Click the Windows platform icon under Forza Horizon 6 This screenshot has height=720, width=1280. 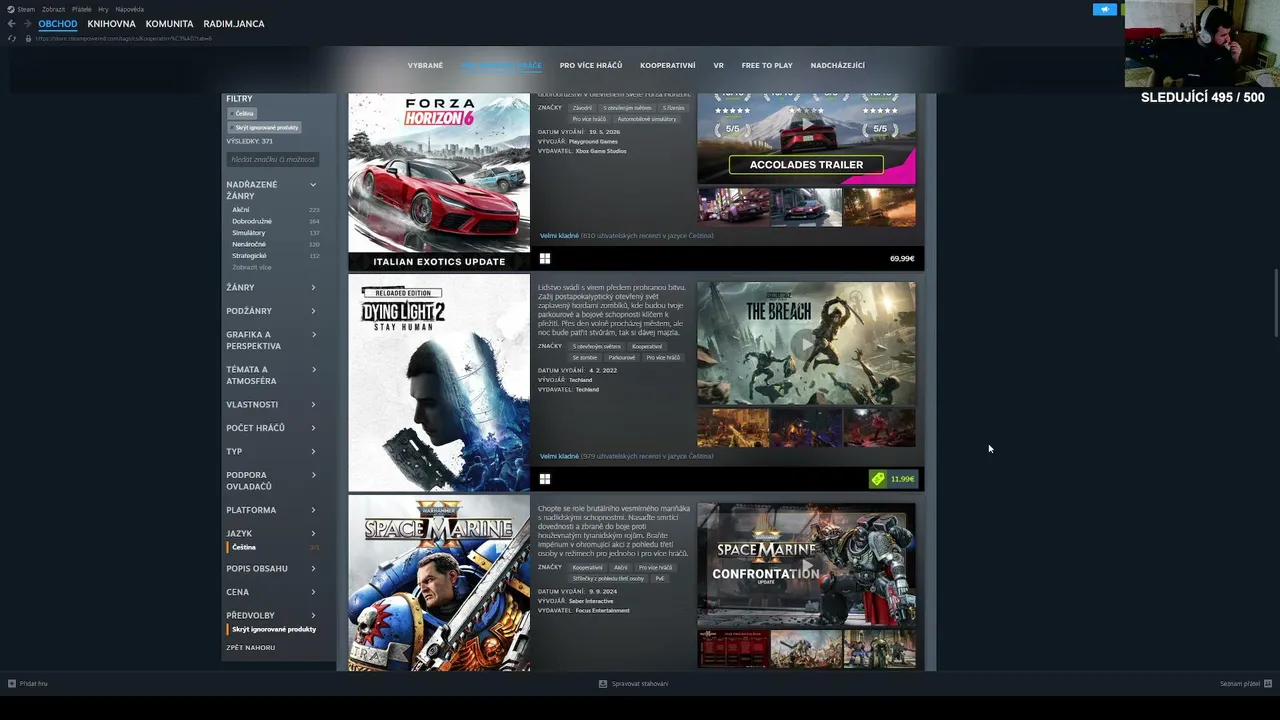[x=545, y=258]
